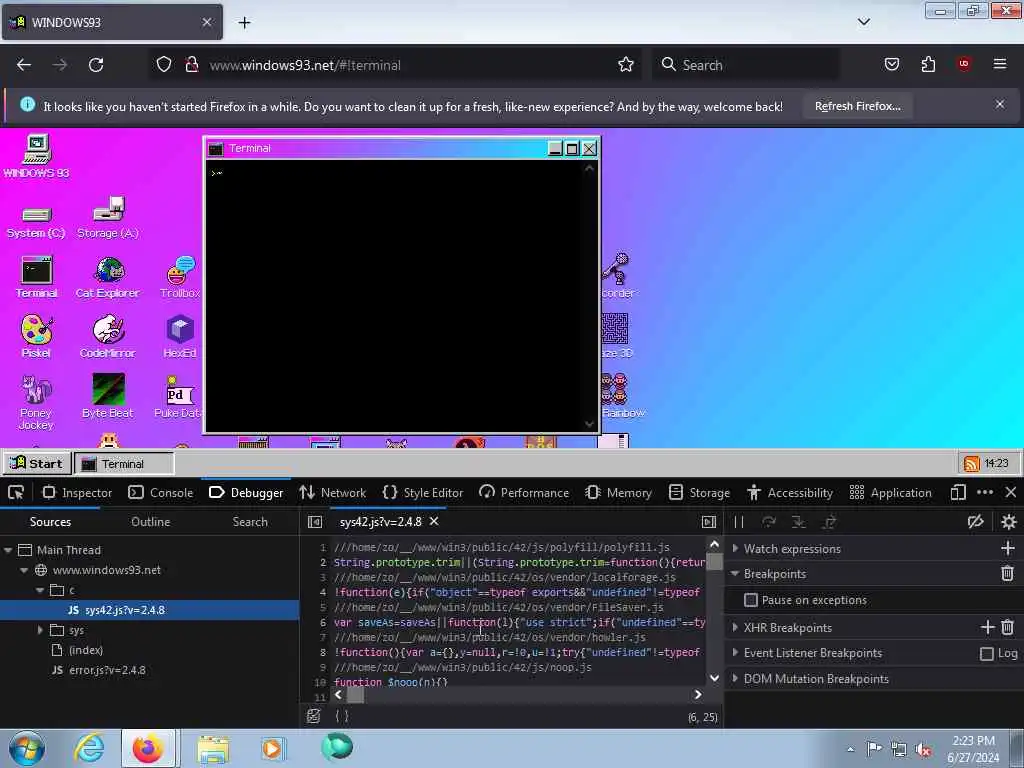Open the Outline tab in debugger
Viewport: 1024px width, 768px height.
tap(150, 522)
